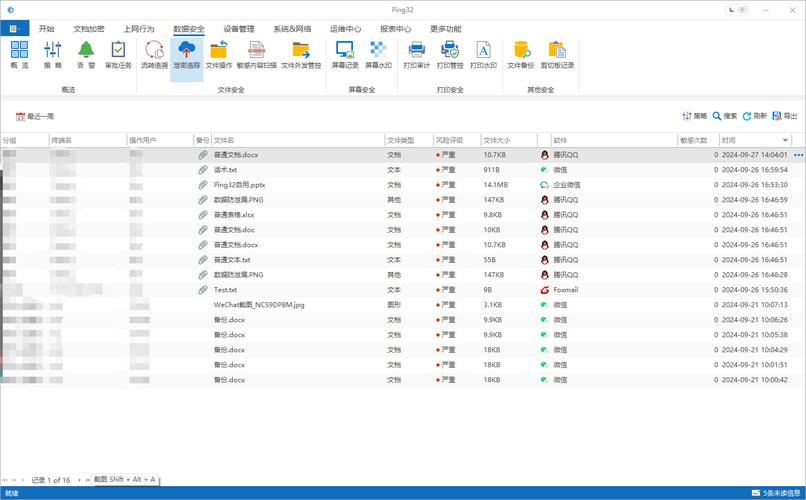Viewport: 806px width, 500px height.
Task: Open the 屏幕记录 monitor icon
Action: [x=345, y=49]
